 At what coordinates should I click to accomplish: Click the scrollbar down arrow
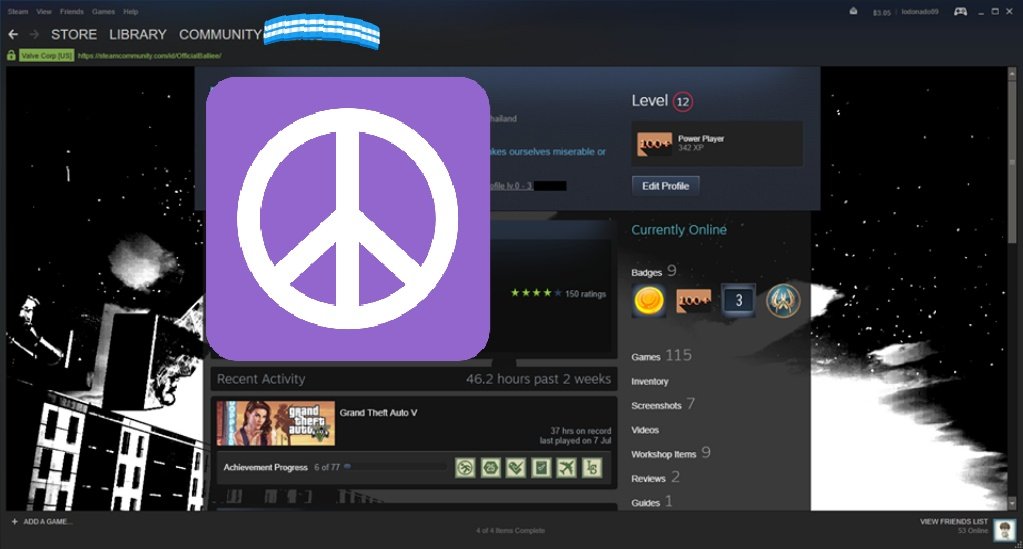(1012, 504)
